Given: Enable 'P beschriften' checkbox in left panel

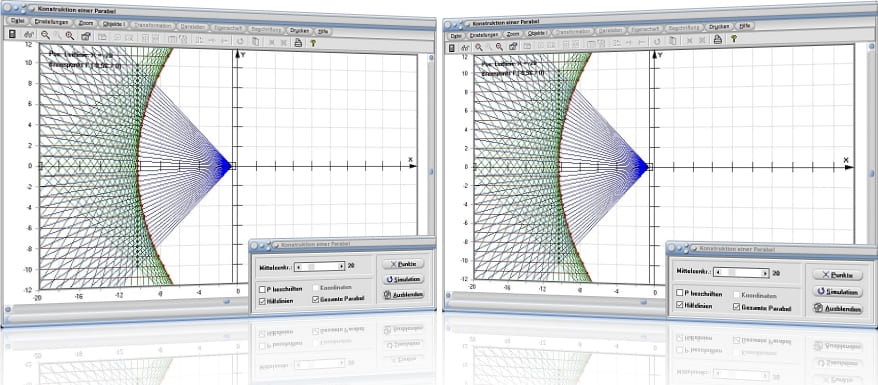Looking at the screenshot, I should 262,289.
